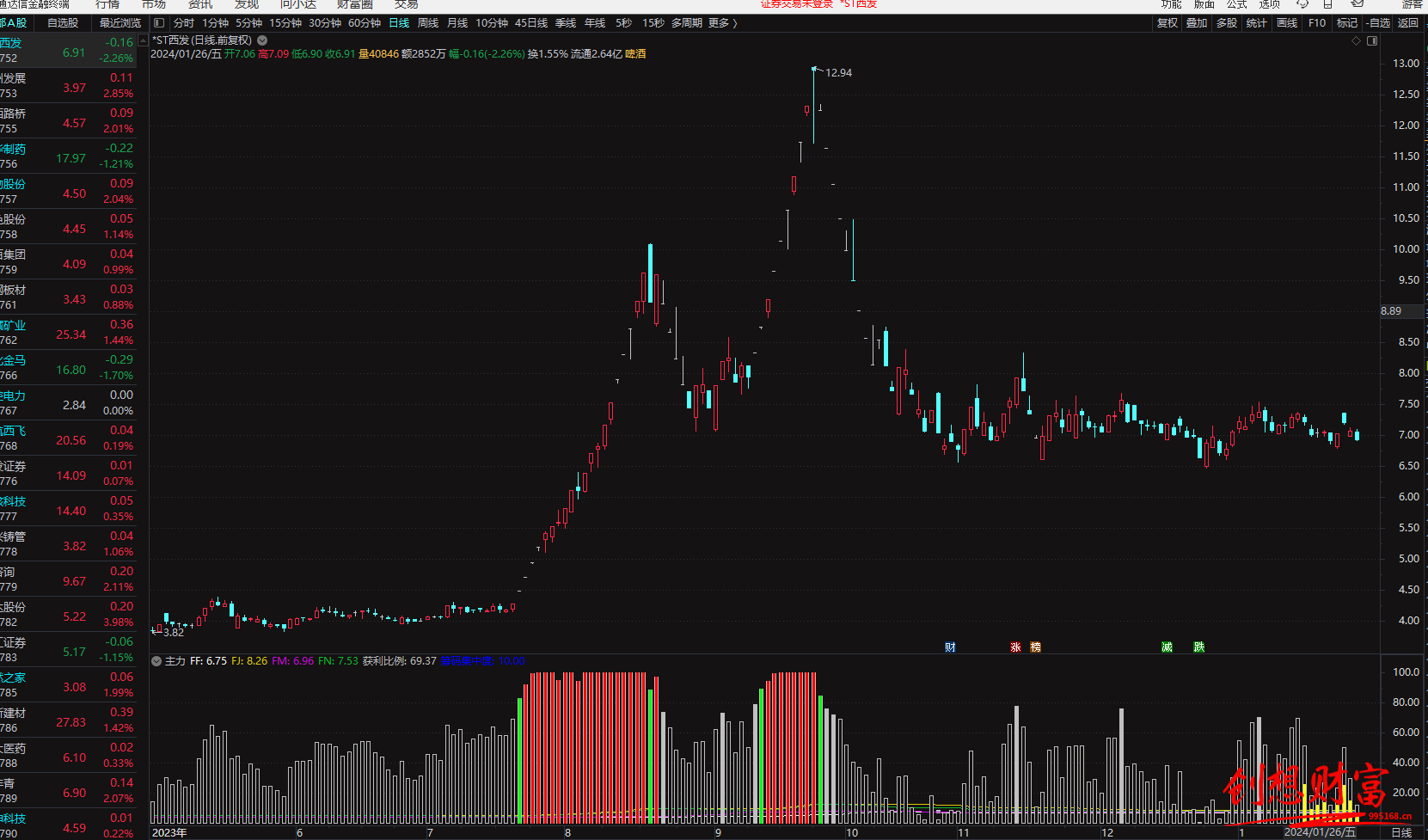1428x840 pixels.
Task: Click the 12.94 high price label
Action: (x=838, y=72)
